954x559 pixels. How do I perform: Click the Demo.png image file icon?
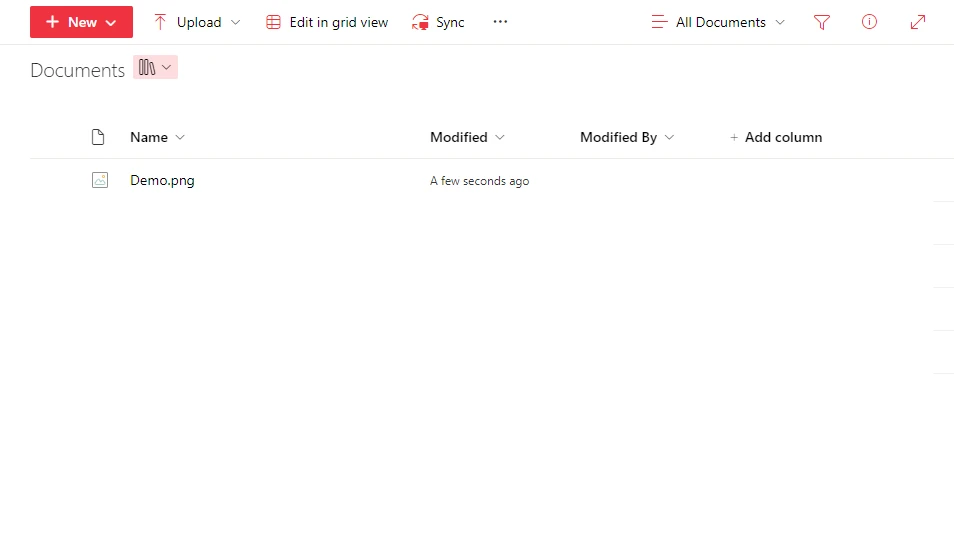coord(99,181)
